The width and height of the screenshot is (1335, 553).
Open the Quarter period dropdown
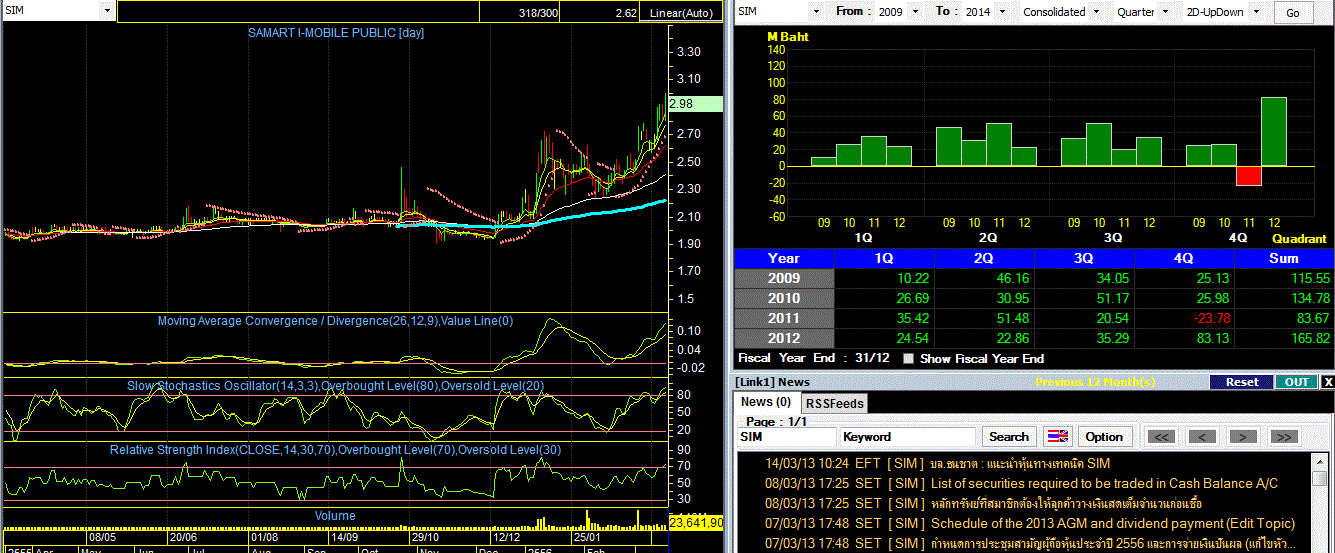(1165, 12)
